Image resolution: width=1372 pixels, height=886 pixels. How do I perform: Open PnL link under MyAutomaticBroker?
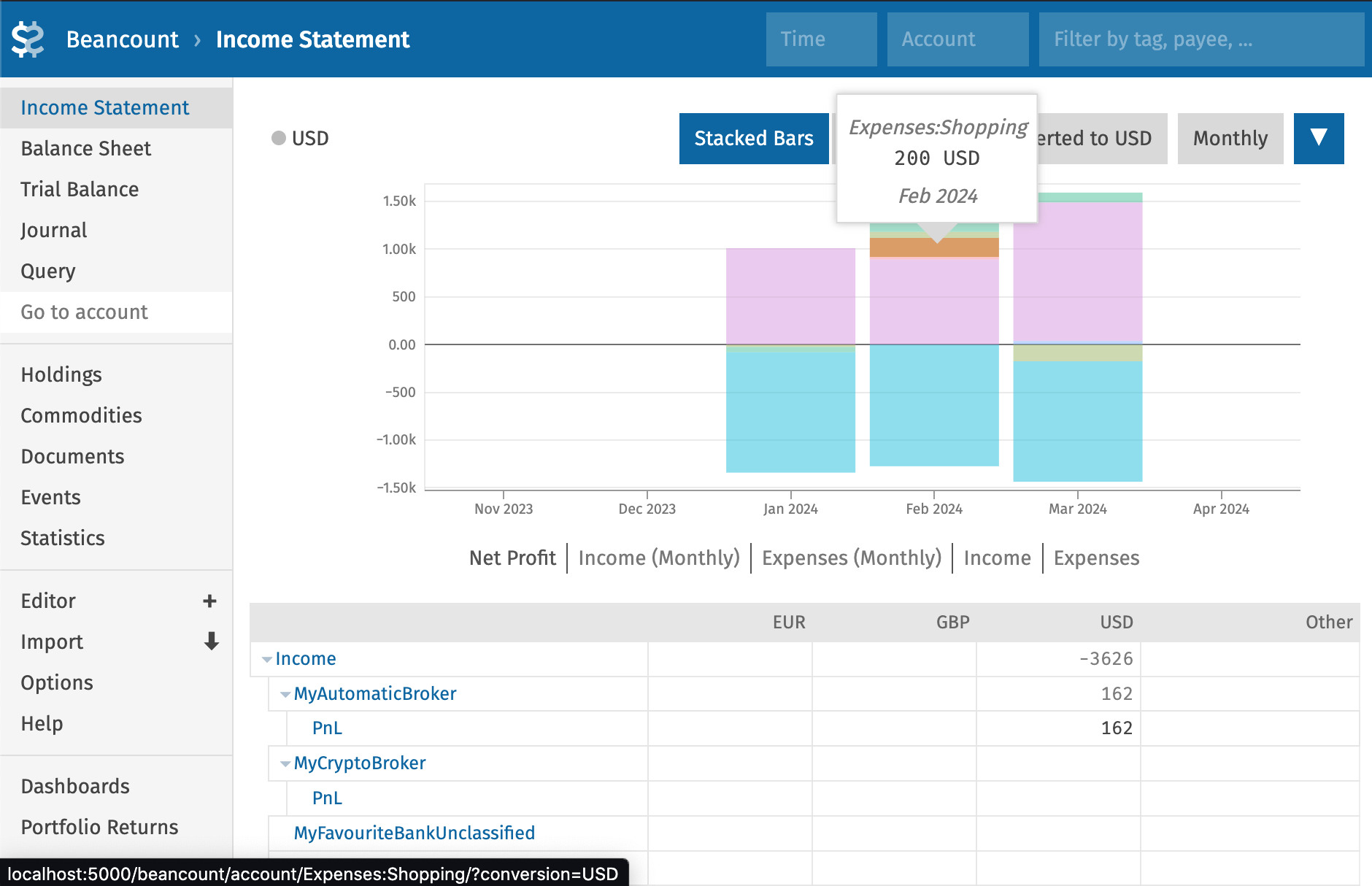(x=327, y=728)
